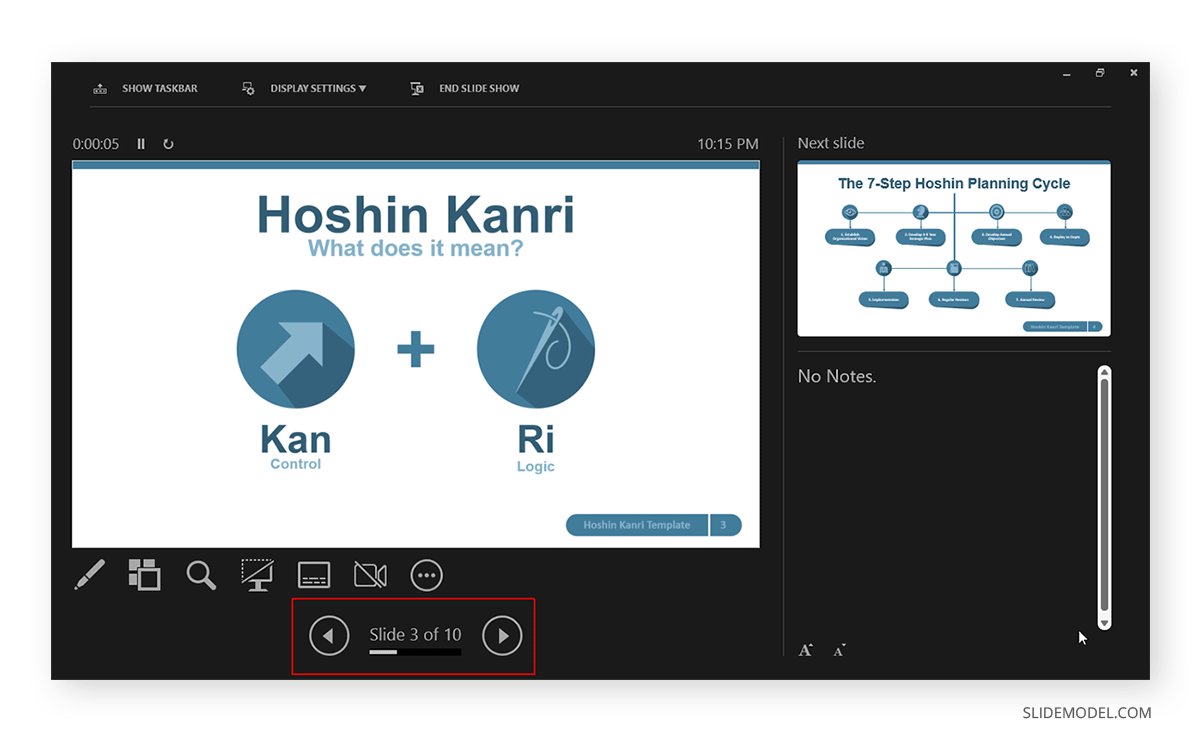
Task: Restart the presentation timer
Action: (168, 143)
